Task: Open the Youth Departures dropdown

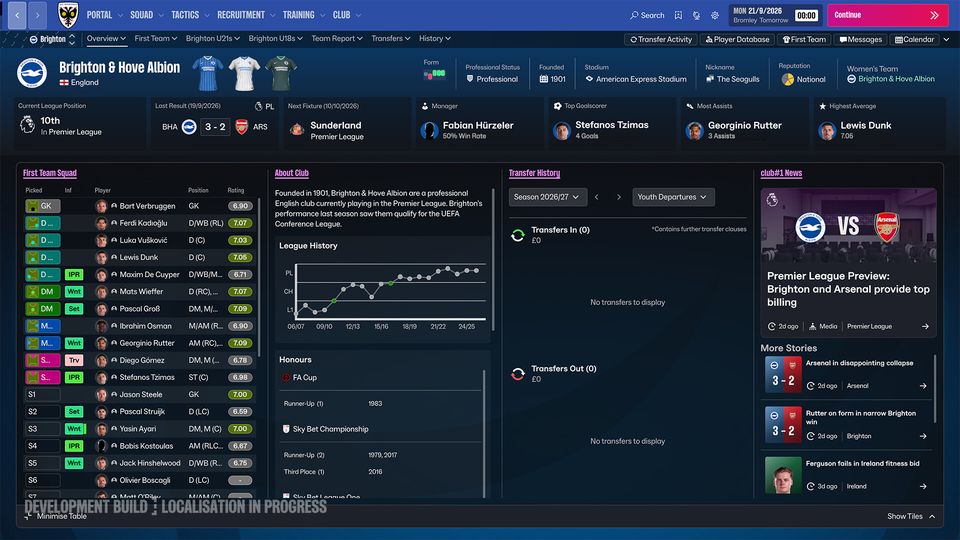Action: pyautogui.click(x=673, y=197)
